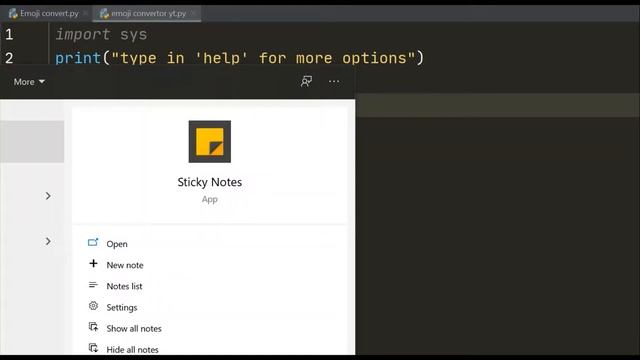The image size is (640, 360).
Task: Click line number 2 in the gutter
Action: point(9,58)
